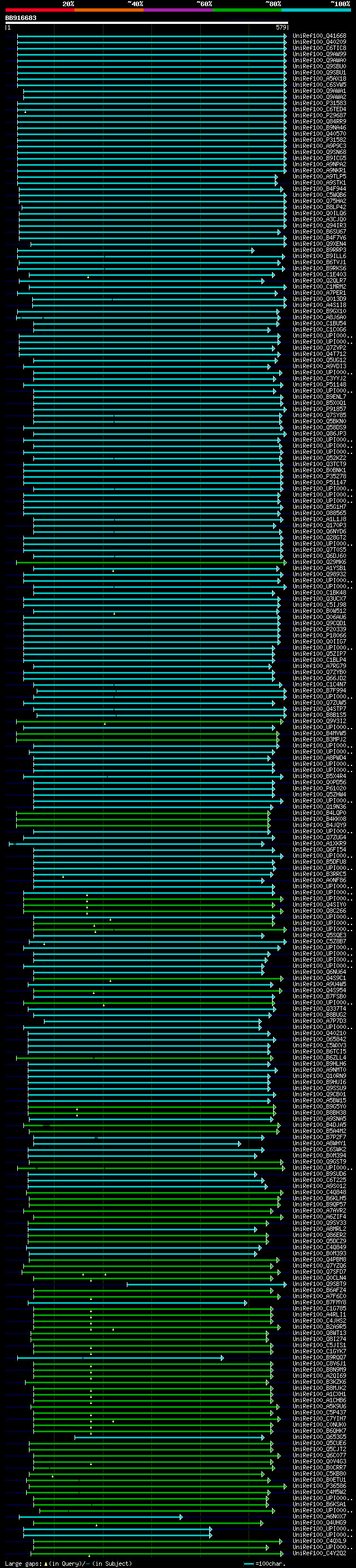Select the purple ~60% identity color segment

[x=179, y=10]
